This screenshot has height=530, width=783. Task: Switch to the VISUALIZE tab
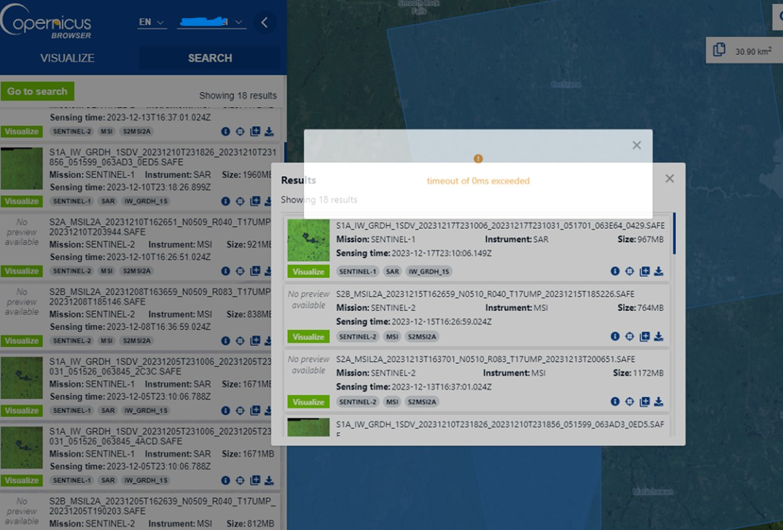pos(67,58)
